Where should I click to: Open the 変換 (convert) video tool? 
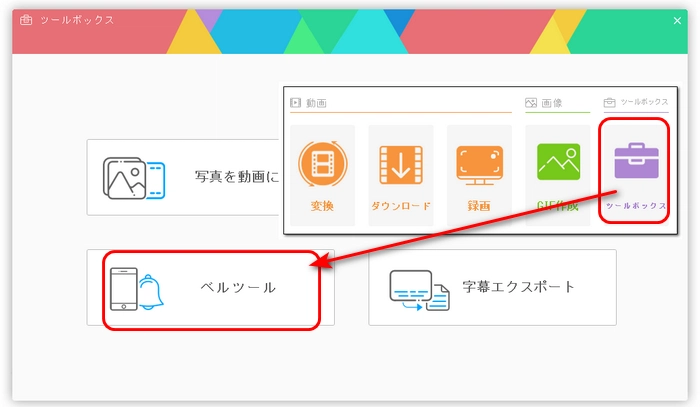point(322,175)
